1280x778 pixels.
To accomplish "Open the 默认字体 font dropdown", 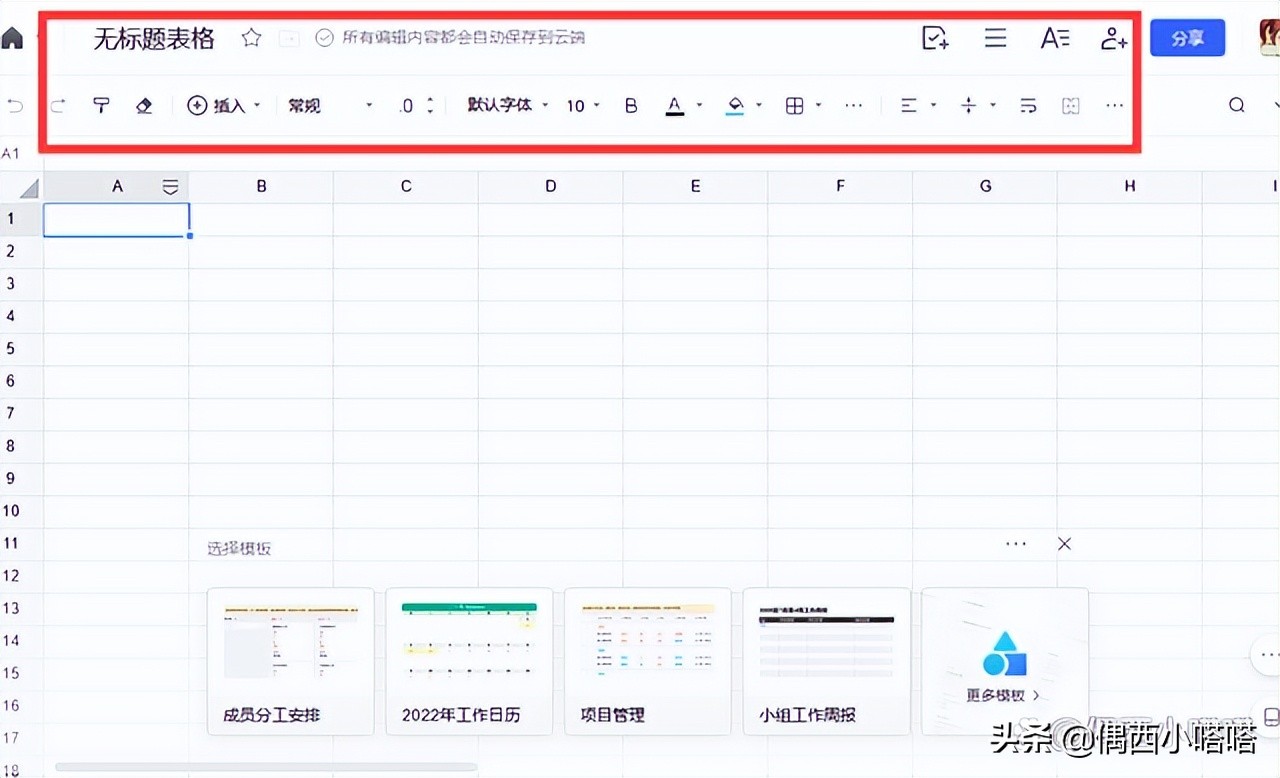I will 508,105.
